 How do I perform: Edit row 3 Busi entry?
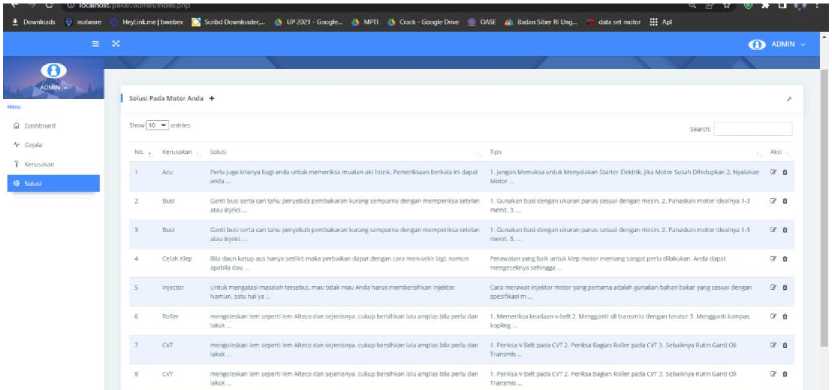click(774, 230)
